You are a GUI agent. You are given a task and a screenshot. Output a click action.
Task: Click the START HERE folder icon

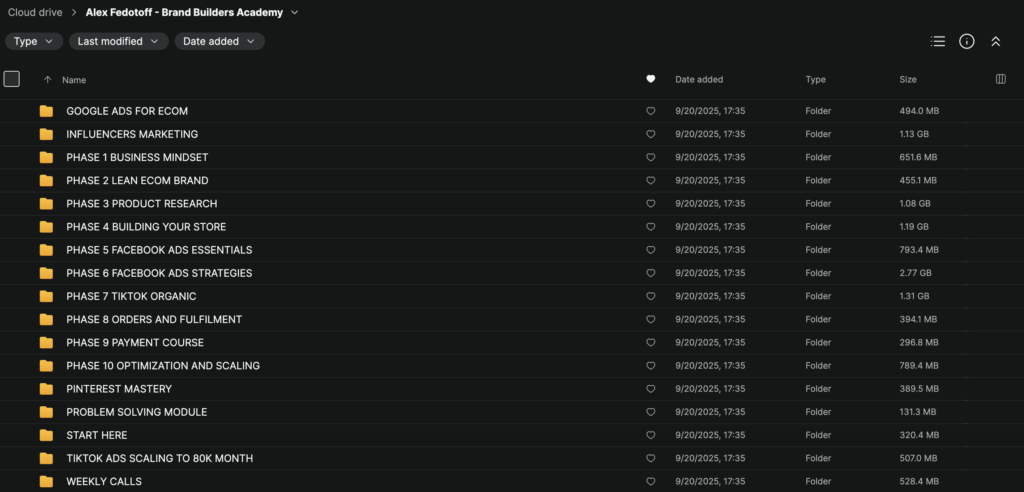point(46,435)
